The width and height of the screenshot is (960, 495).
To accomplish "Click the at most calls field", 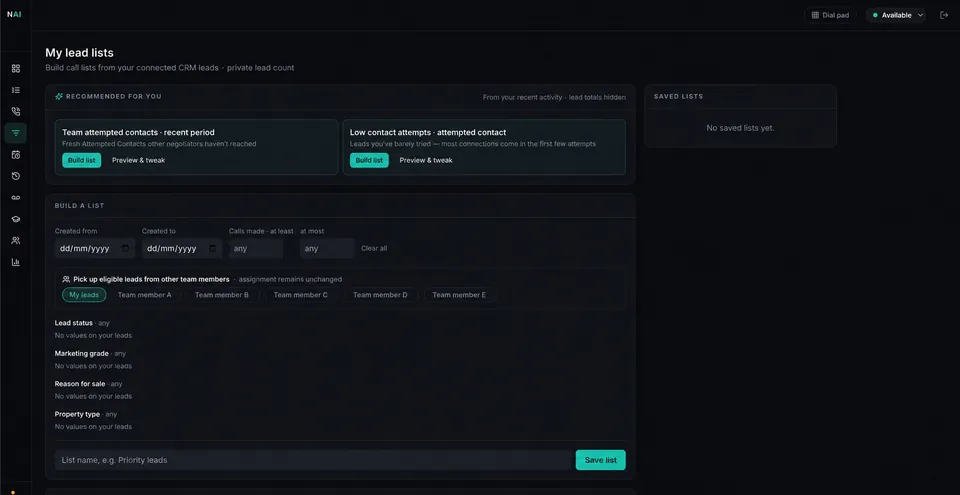I will pos(327,249).
